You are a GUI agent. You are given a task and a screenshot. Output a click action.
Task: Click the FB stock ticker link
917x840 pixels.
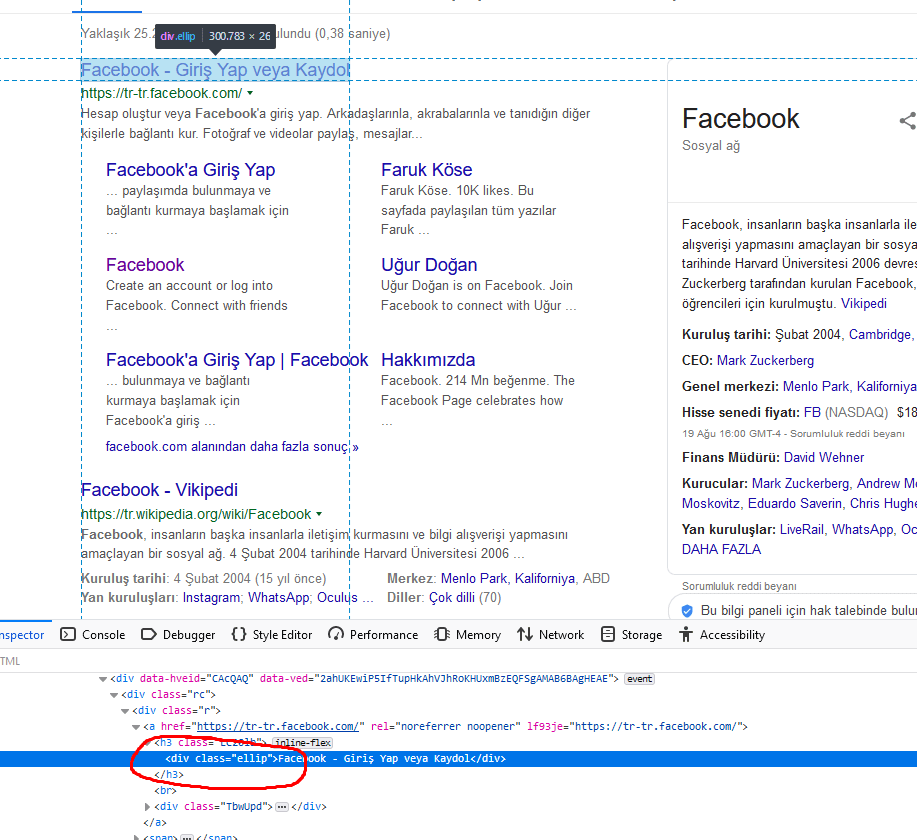[x=812, y=412]
